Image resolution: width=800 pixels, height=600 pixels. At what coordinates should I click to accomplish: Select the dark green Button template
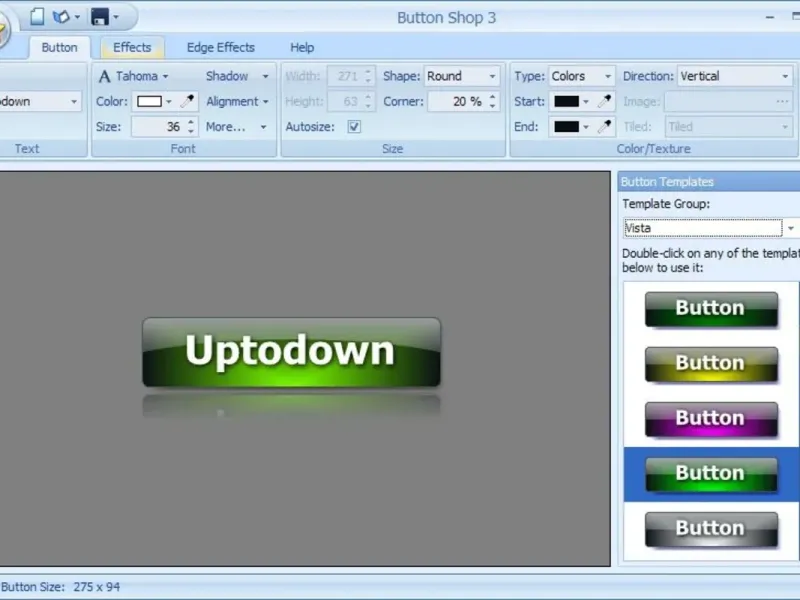pyautogui.click(x=711, y=309)
